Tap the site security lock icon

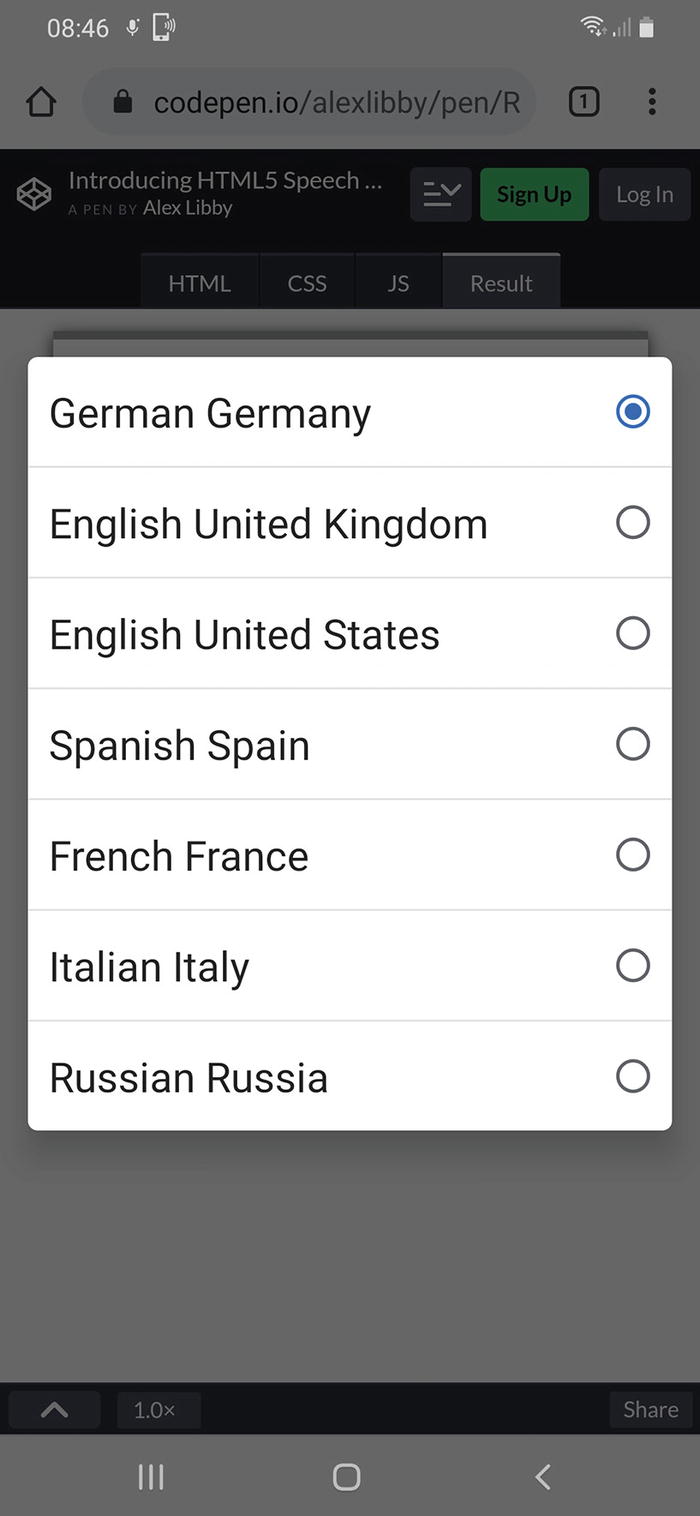tap(123, 102)
